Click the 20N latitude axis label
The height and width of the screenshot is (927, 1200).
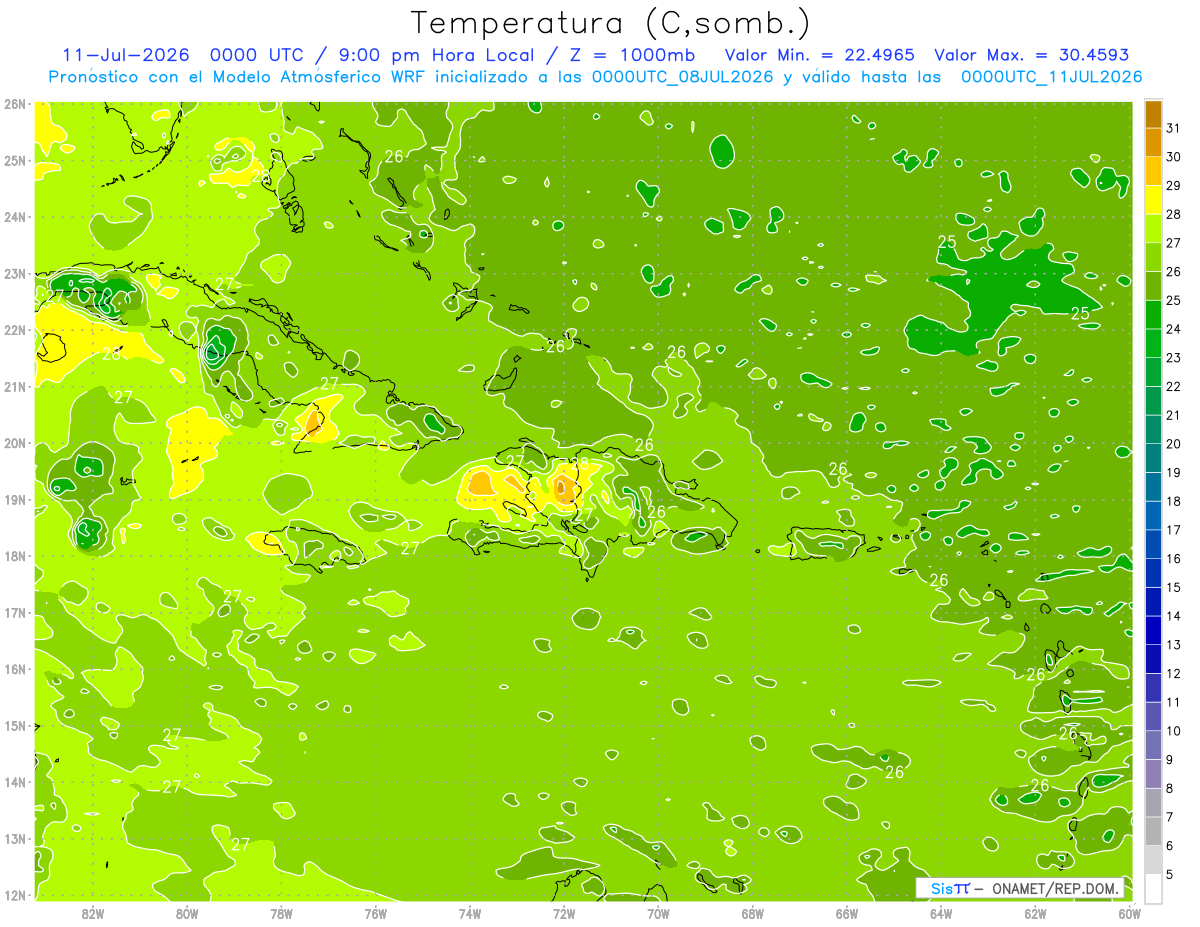tap(15, 443)
